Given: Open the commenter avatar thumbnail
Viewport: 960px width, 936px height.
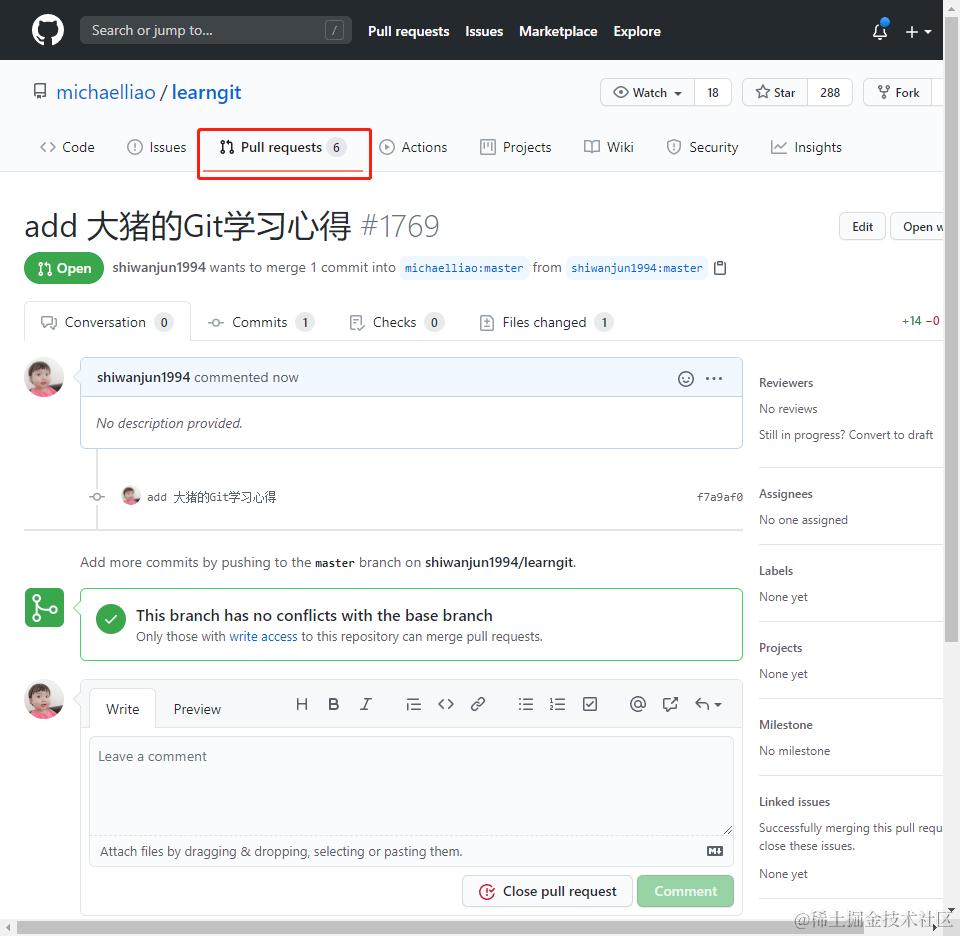Looking at the screenshot, I should coord(43,377).
